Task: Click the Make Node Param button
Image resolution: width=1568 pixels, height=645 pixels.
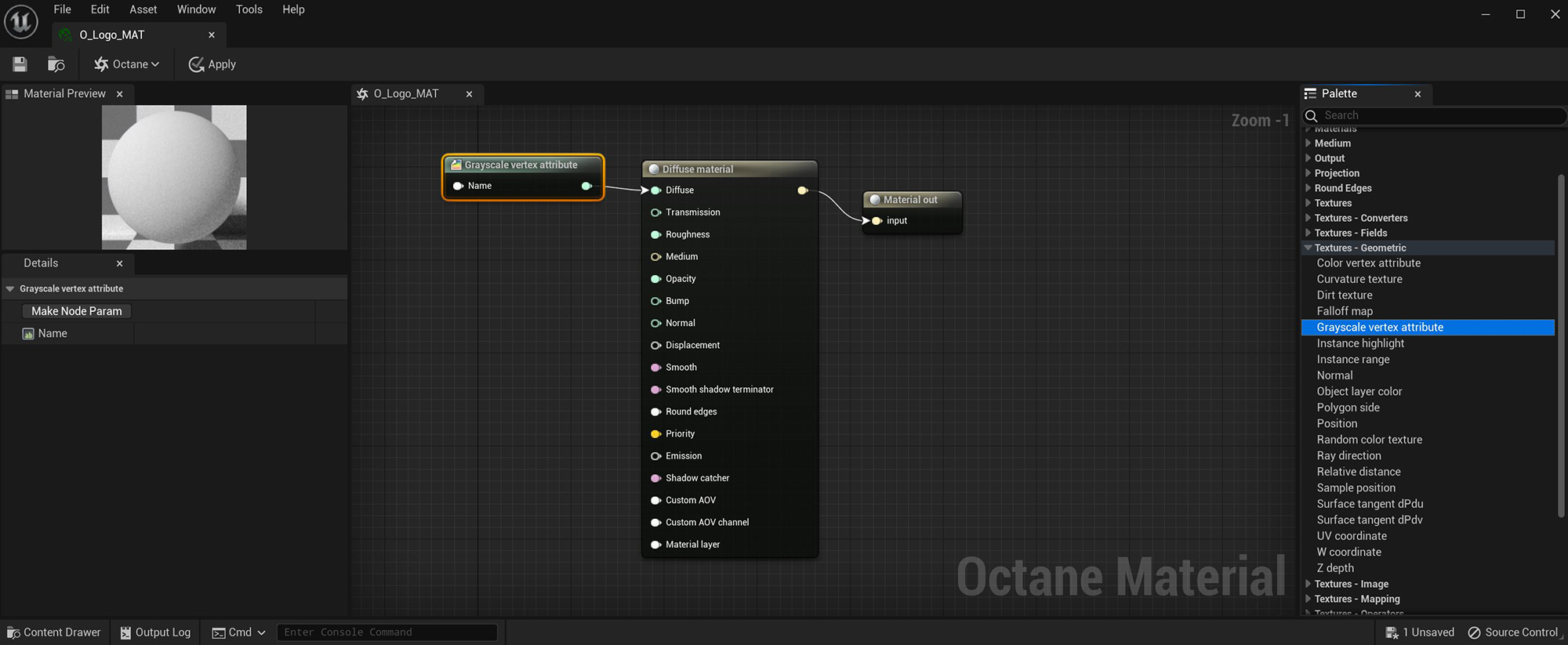Action: 77,311
